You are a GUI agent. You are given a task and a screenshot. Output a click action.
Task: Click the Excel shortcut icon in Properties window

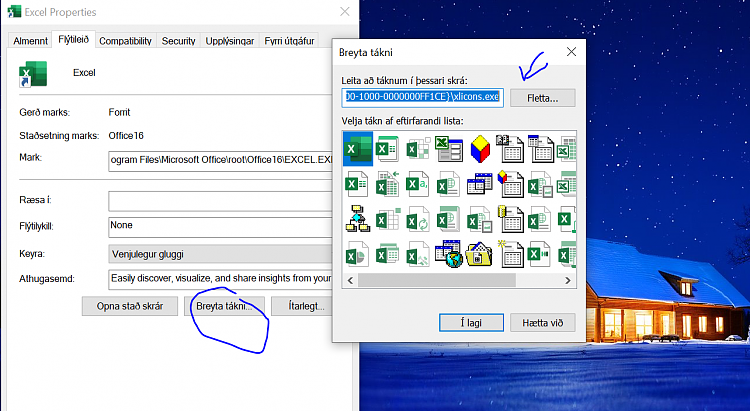[33, 74]
